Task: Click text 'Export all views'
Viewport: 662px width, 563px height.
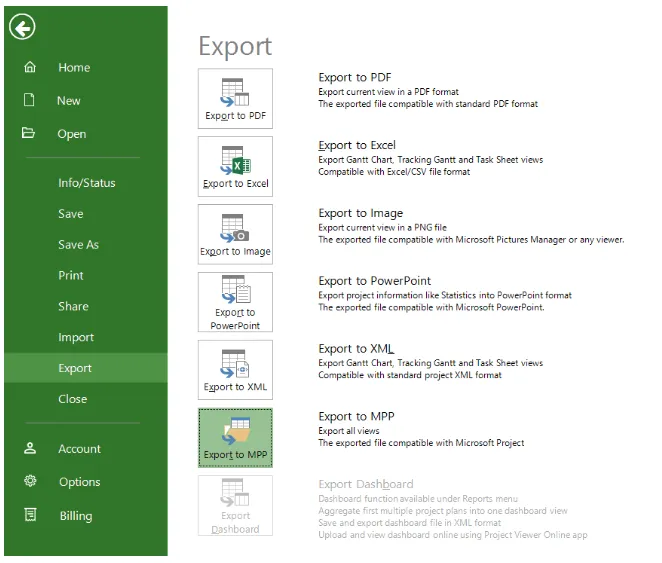Action: click(x=349, y=431)
